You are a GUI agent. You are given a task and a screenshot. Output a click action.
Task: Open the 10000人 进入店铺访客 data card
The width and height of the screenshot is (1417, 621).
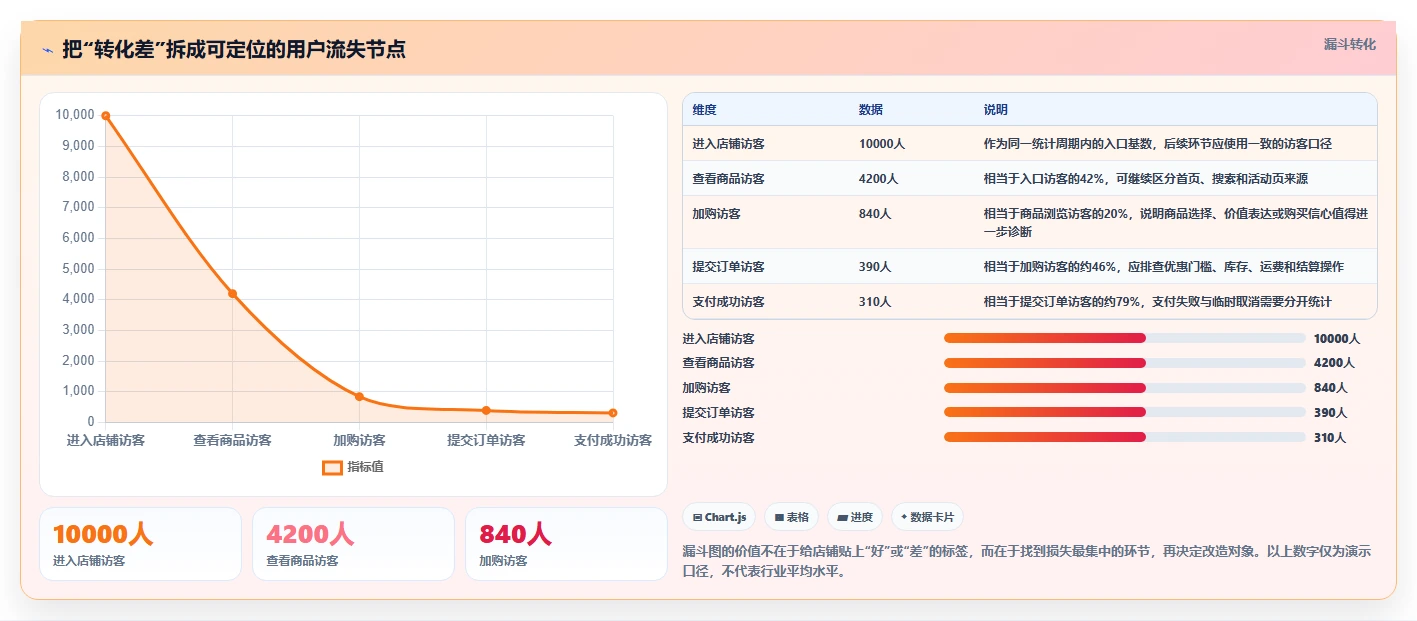coord(140,544)
